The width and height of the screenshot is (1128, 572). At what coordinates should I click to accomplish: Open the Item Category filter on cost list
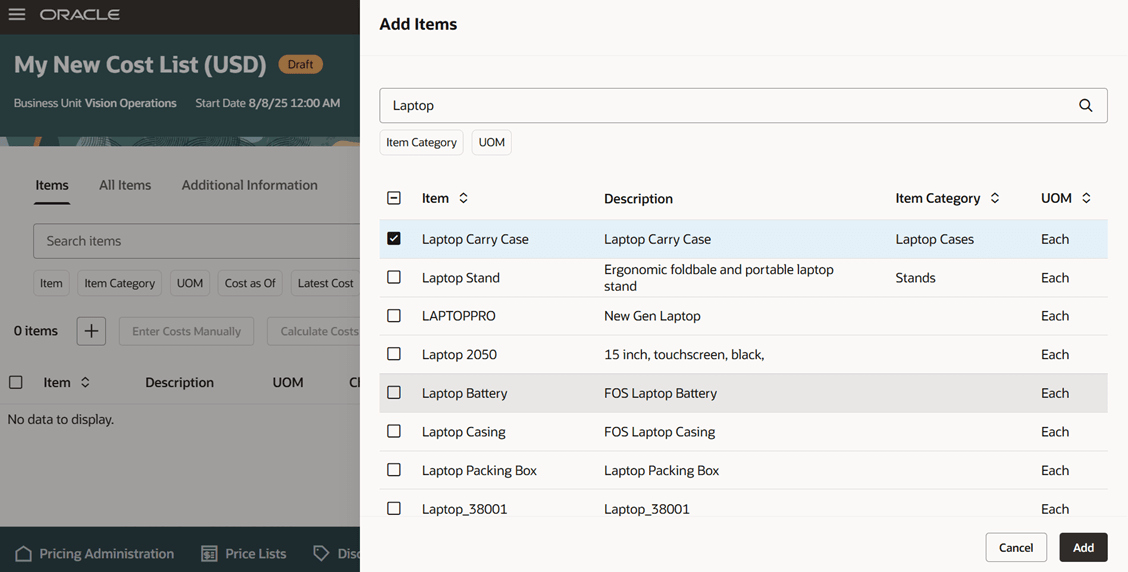119,283
